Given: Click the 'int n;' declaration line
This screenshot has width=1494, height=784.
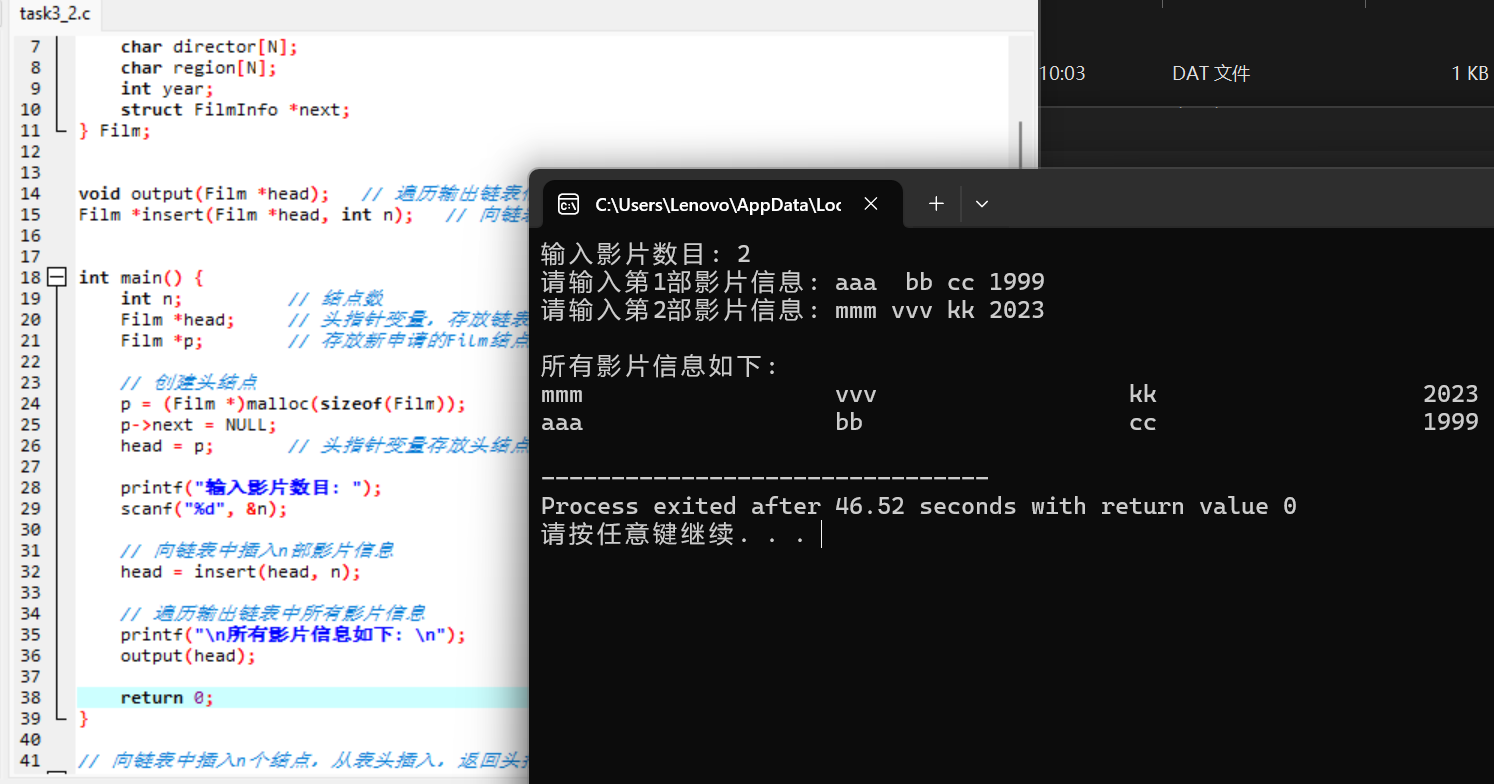Looking at the screenshot, I should coord(151,298).
